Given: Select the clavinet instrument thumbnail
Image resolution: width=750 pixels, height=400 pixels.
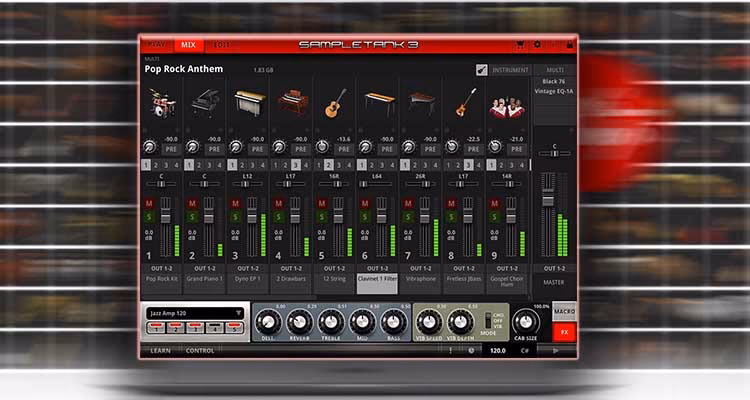Looking at the screenshot, I should [x=379, y=103].
